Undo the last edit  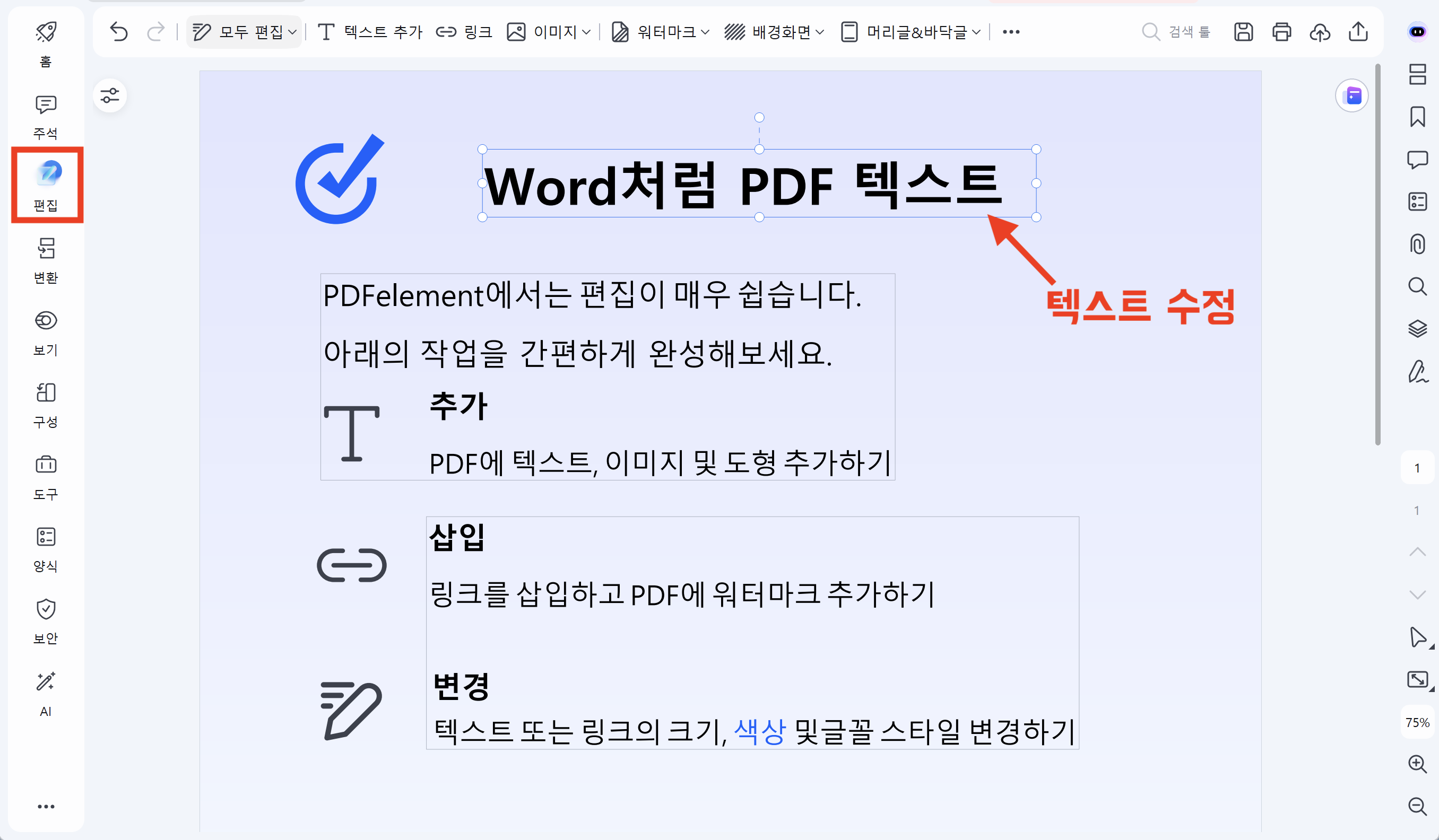[x=119, y=32]
